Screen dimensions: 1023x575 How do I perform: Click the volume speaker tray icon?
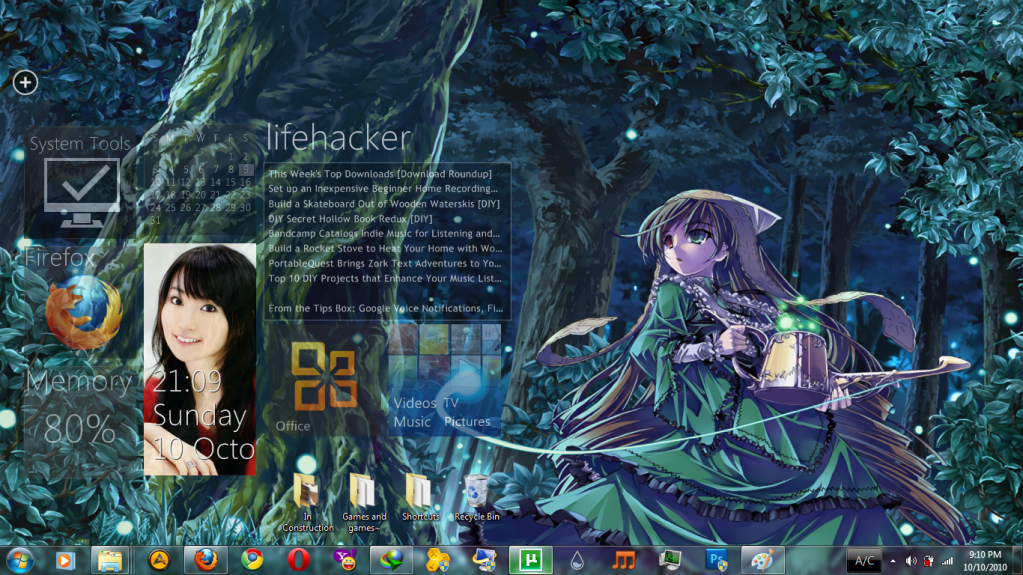click(911, 561)
